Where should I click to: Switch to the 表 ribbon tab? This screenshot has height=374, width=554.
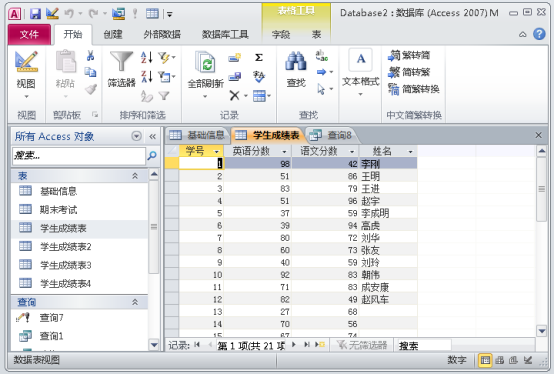(x=316, y=34)
